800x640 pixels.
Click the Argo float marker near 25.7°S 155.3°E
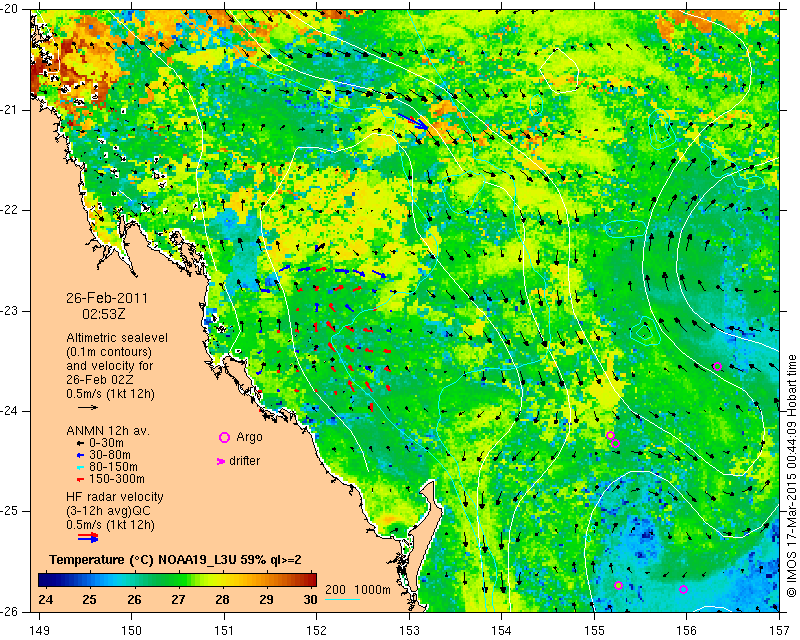point(618,585)
